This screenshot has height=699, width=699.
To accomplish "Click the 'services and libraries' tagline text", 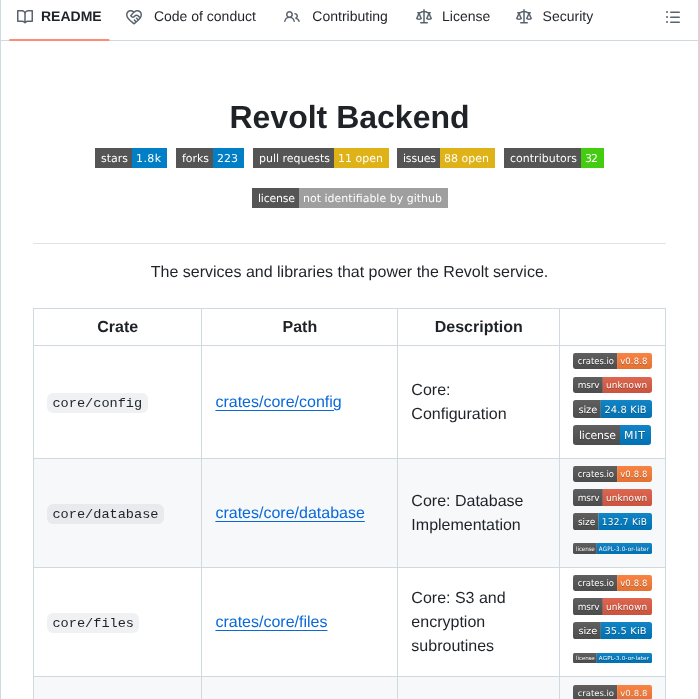I will click(x=350, y=272).
